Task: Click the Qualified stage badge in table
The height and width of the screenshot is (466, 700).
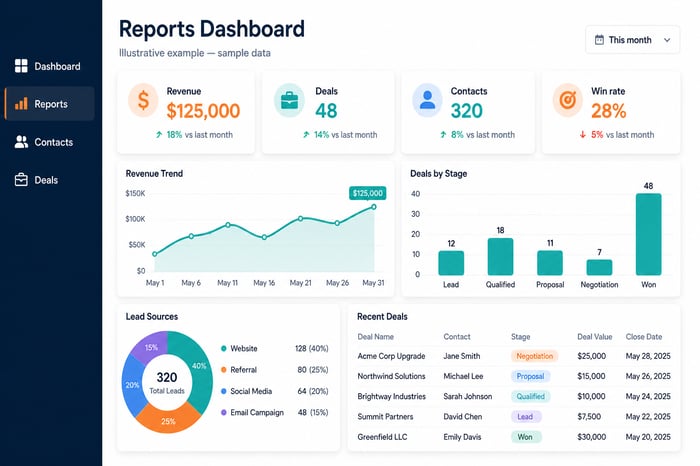Action: pos(530,396)
